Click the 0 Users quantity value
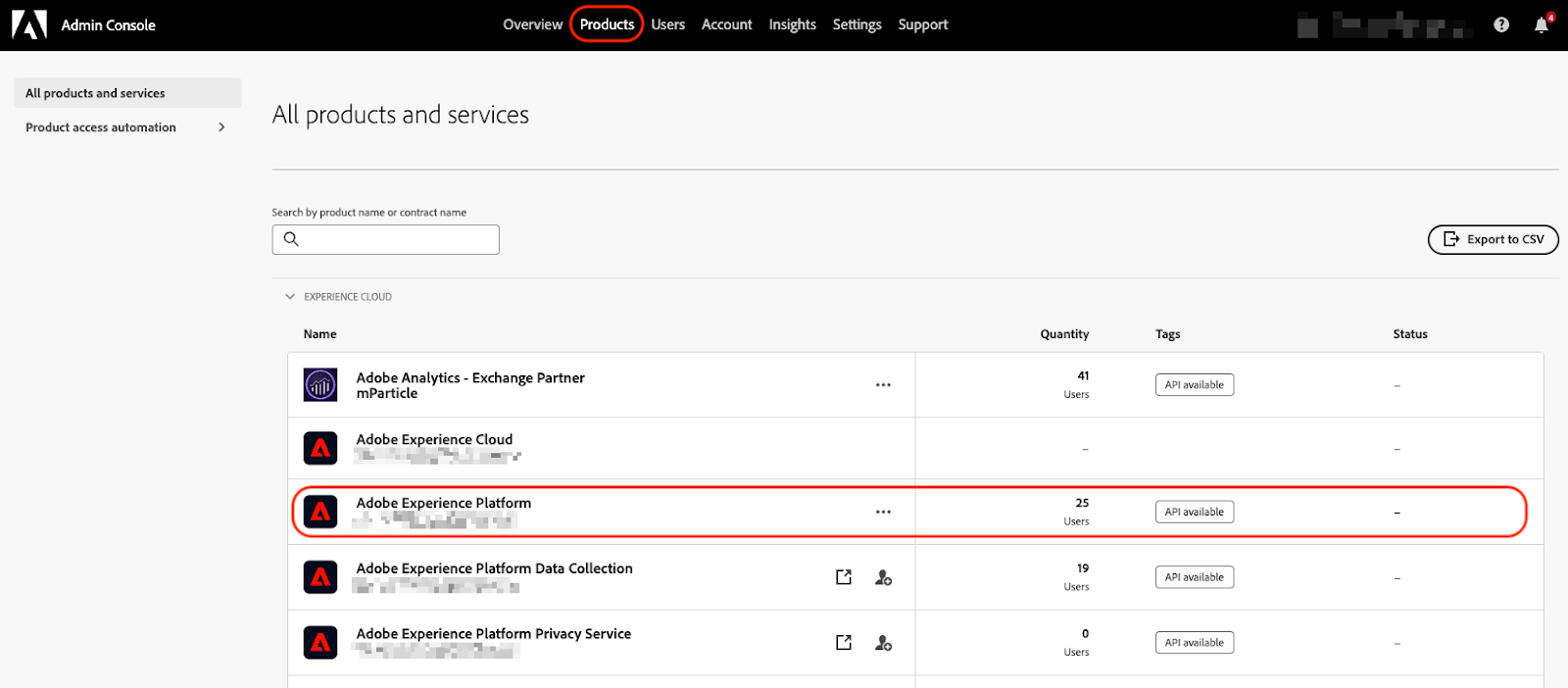This screenshot has width=1568, height=688. (x=1077, y=643)
